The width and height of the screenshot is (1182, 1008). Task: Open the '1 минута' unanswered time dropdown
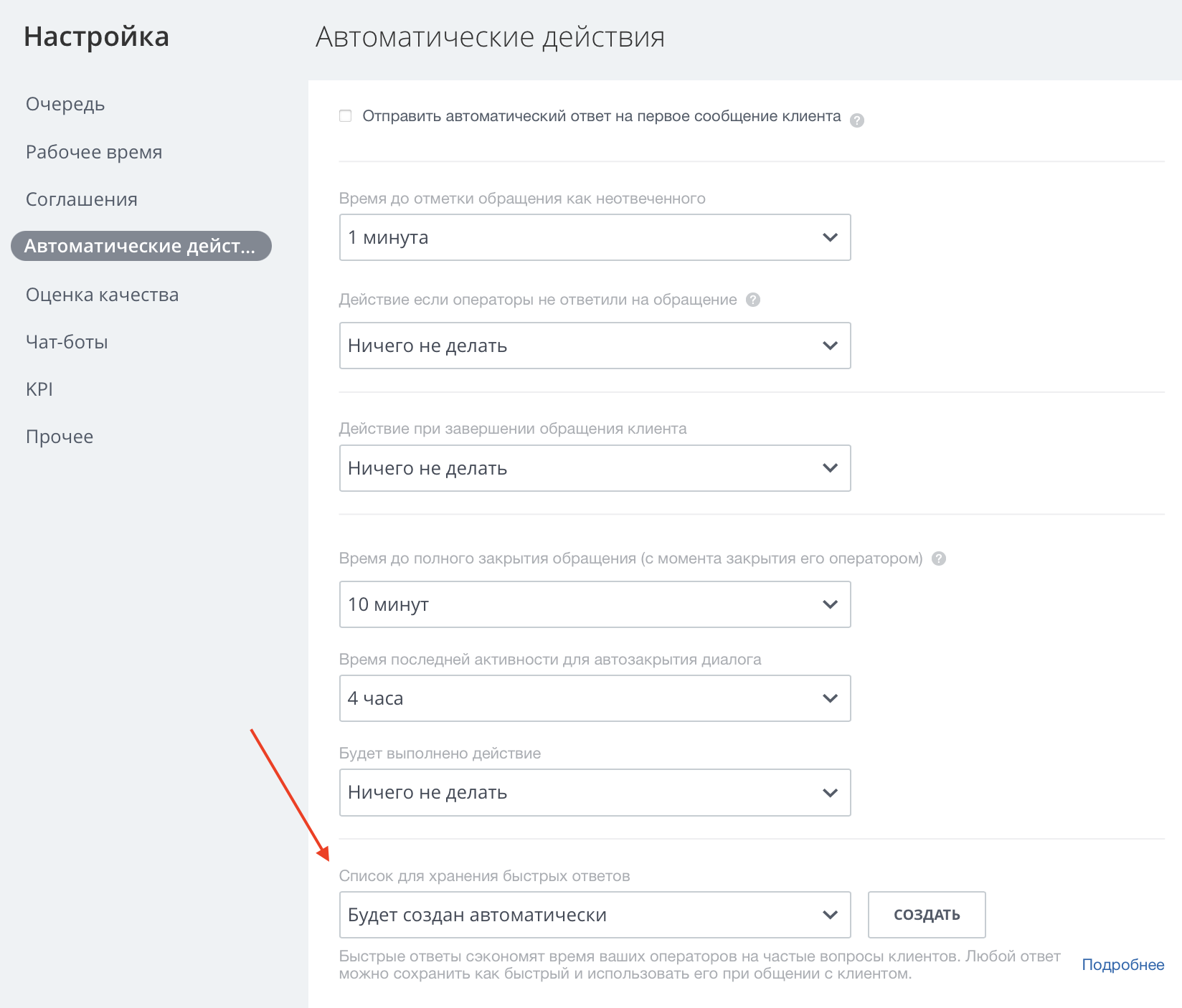click(595, 237)
